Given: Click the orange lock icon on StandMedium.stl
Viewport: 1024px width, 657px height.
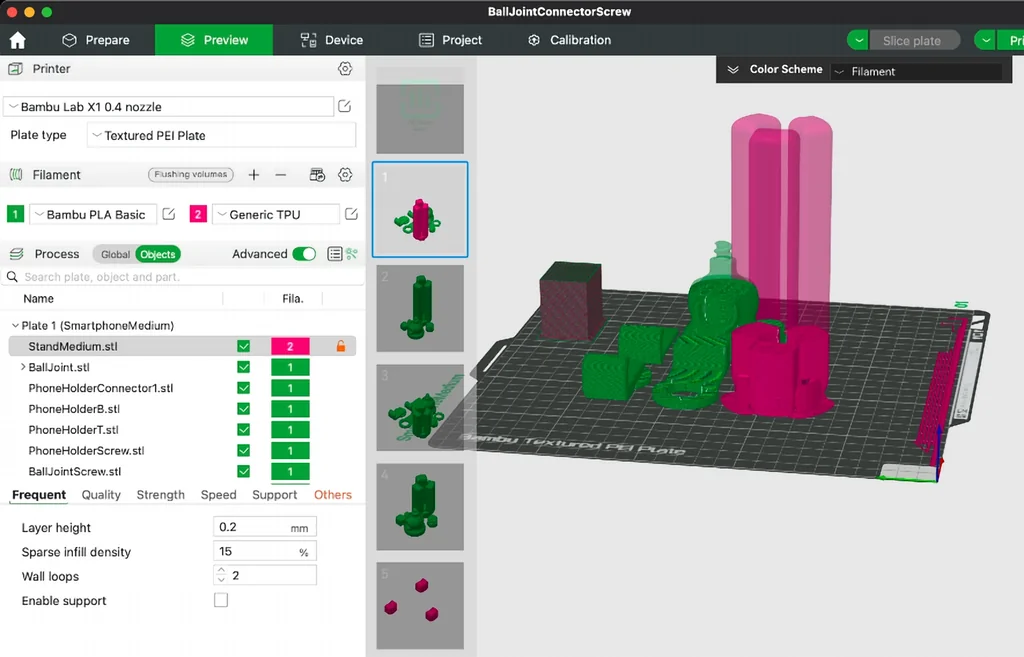Looking at the screenshot, I should [340, 346].
